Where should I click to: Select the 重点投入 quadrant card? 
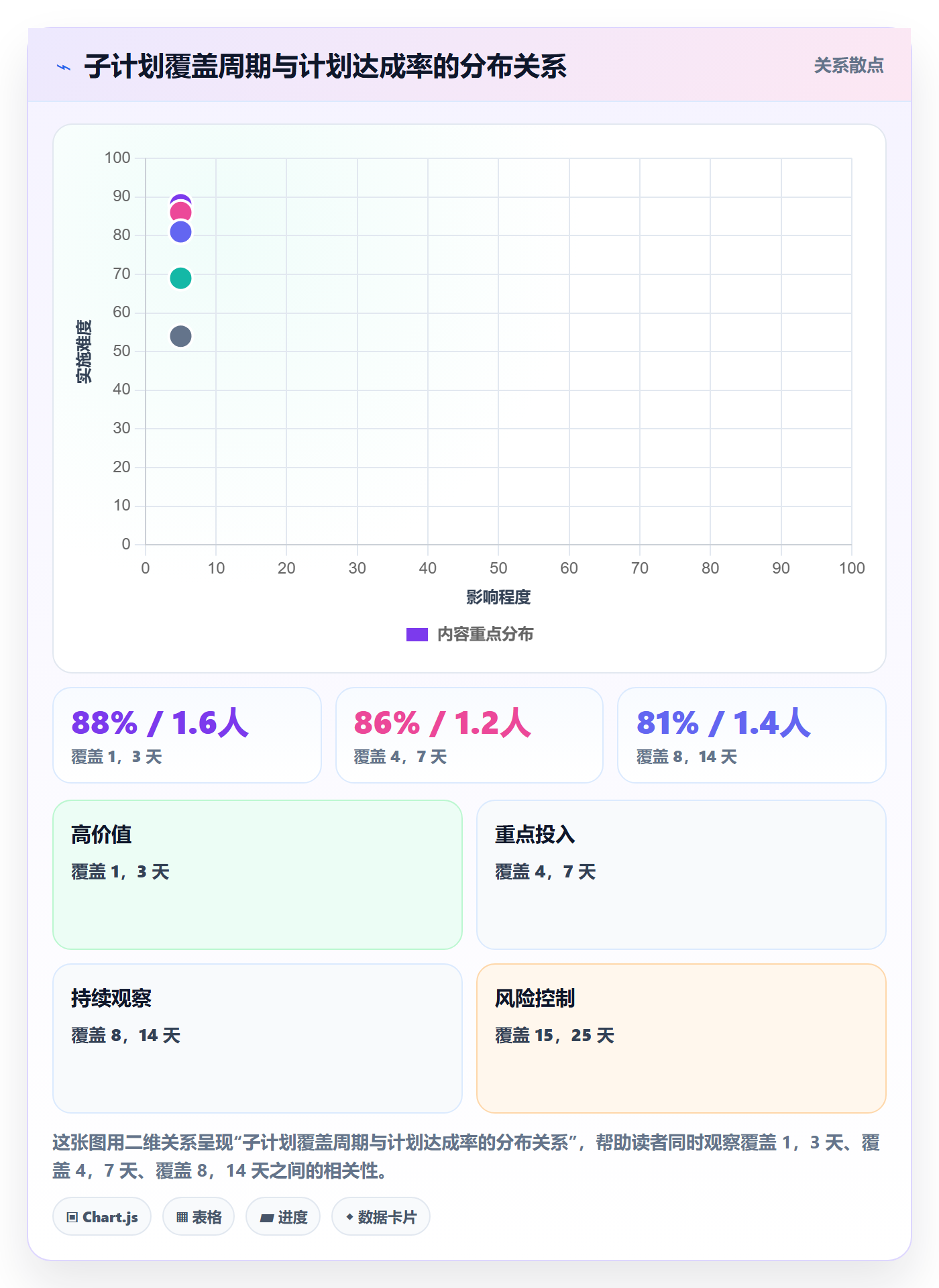[x=681, y=875]
